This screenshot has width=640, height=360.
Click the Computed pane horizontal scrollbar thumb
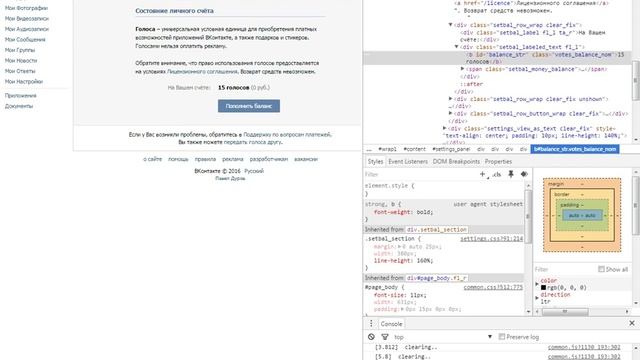pyautogui.click(x=565, y=311)
